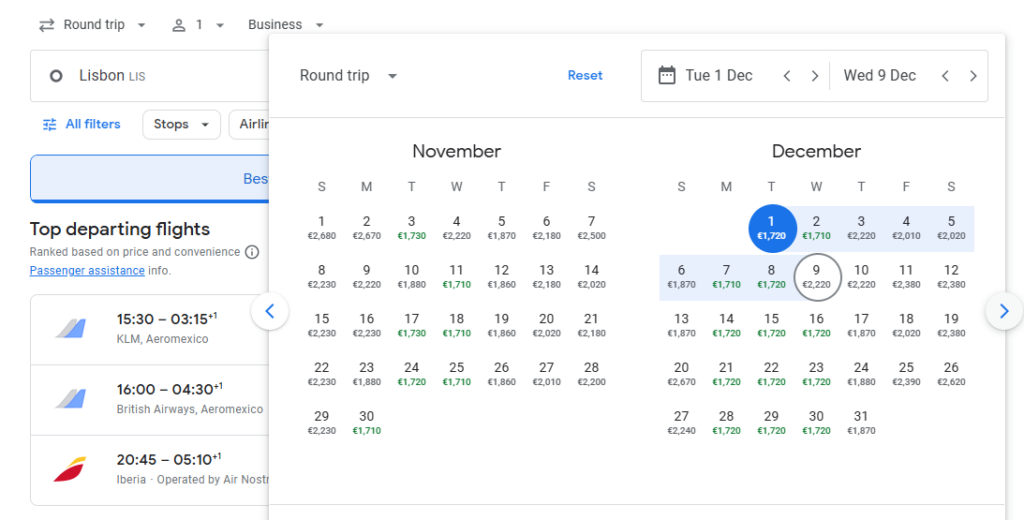1024x520 pixels.
Task: Pick December 18 priced €2,020
Action: click(x=906, y=325)
